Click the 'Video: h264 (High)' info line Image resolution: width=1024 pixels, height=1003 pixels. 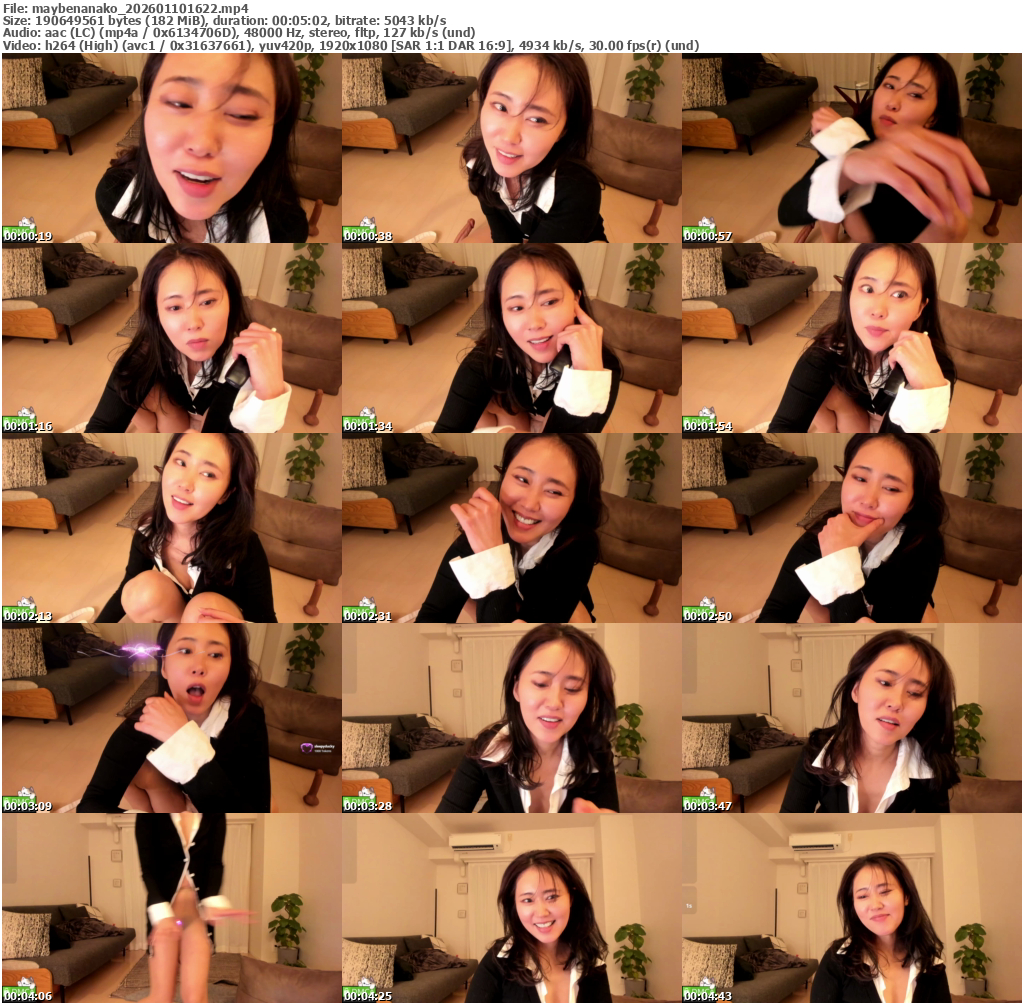[351, 46]
